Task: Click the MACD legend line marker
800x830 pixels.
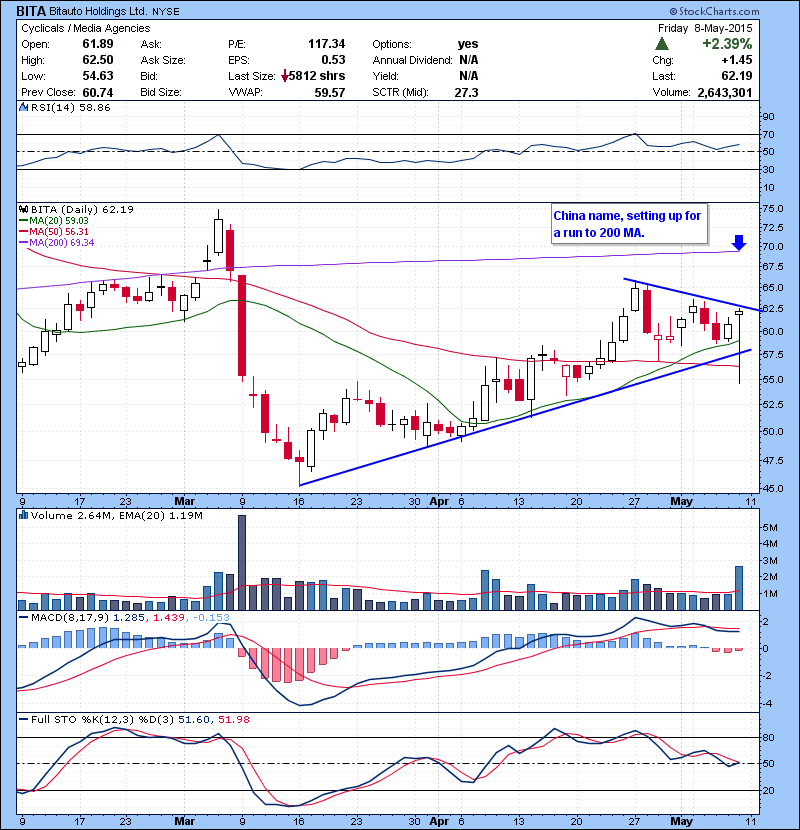Action: point(23,617)
